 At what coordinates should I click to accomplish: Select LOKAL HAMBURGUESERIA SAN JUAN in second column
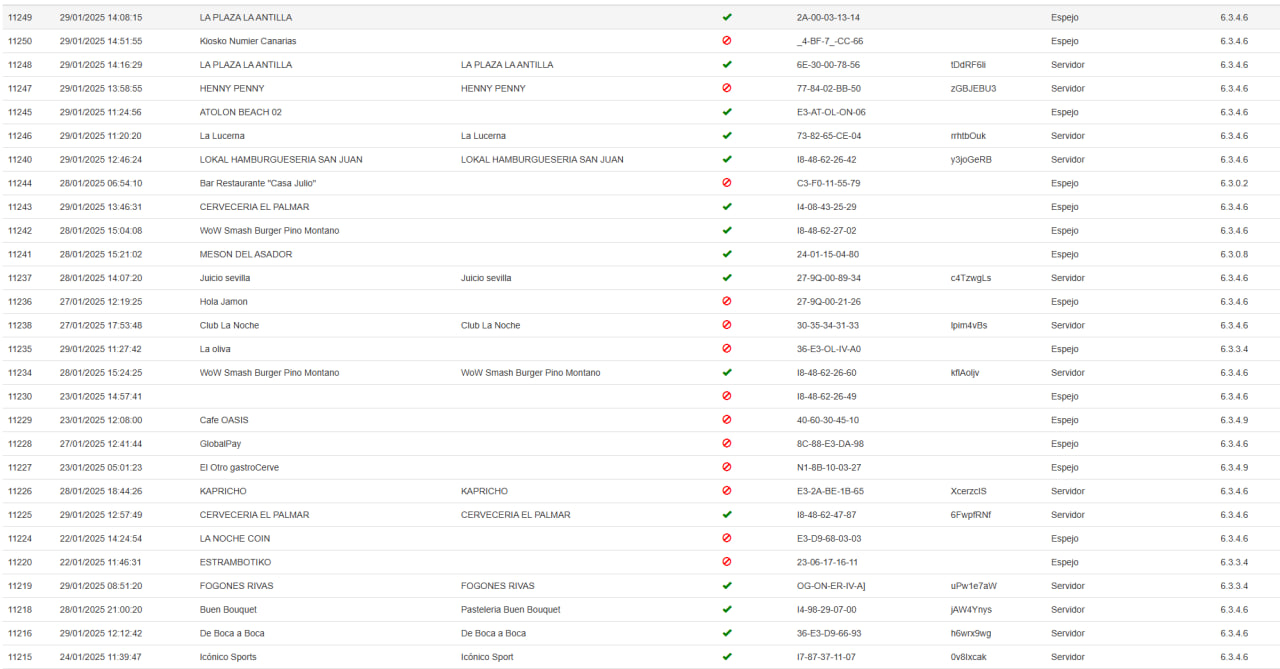tap(542, 159)
